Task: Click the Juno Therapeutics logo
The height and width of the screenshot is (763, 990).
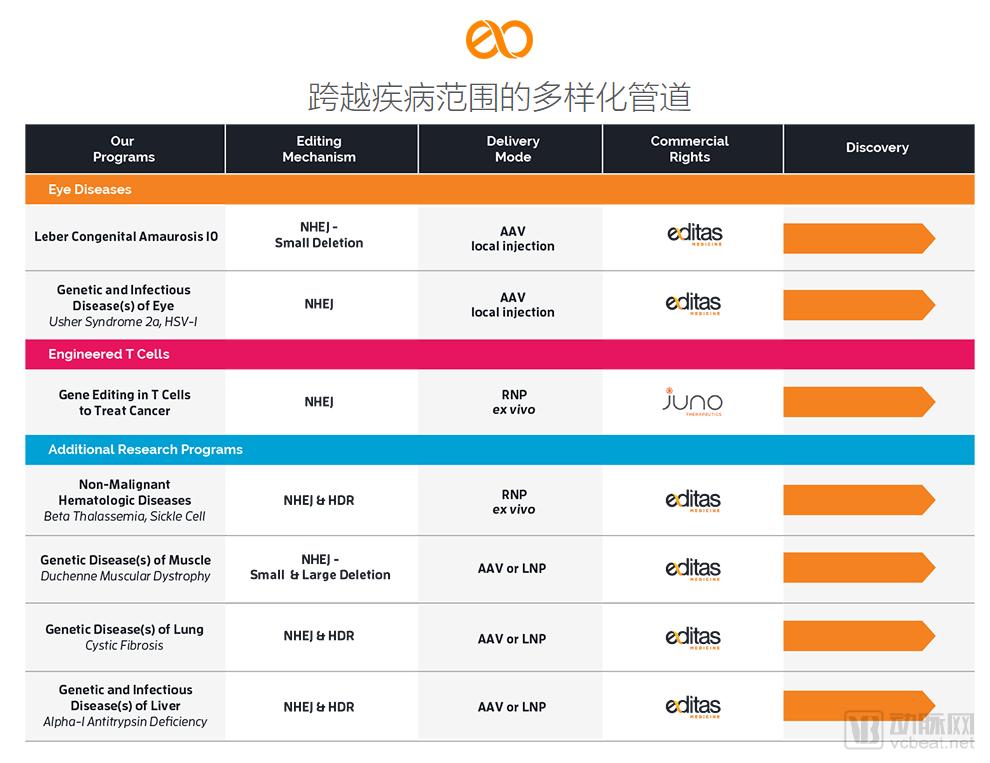Action: coord(692,402)
